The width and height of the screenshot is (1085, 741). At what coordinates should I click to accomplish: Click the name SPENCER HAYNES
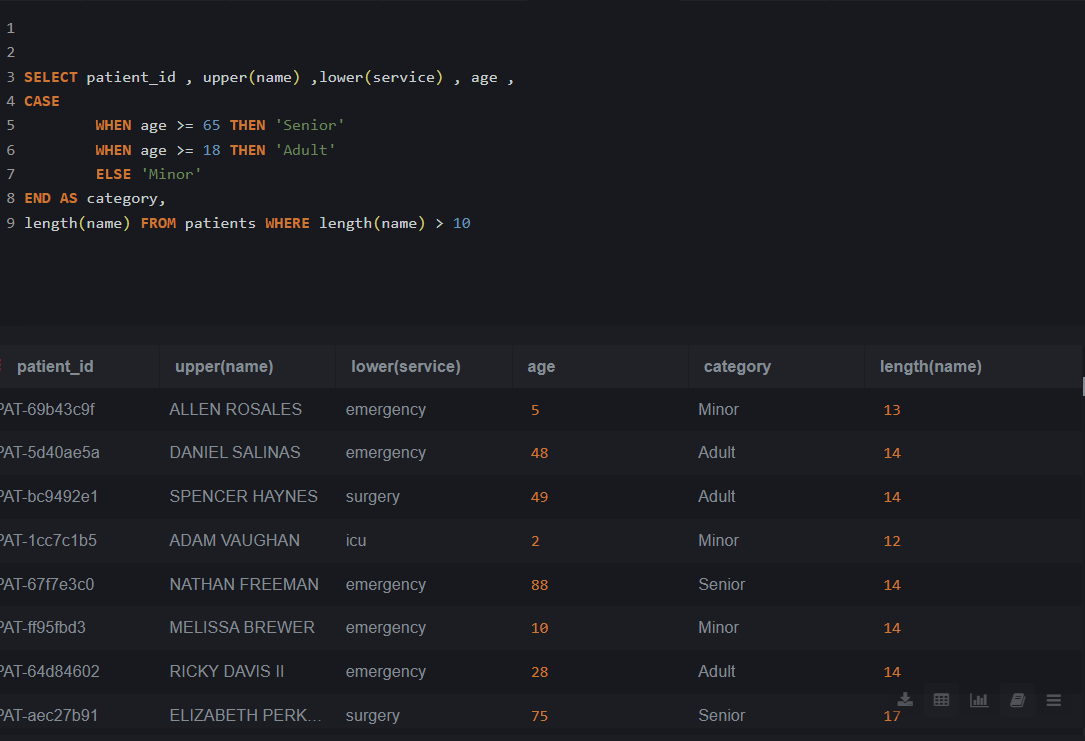(244, 497)
